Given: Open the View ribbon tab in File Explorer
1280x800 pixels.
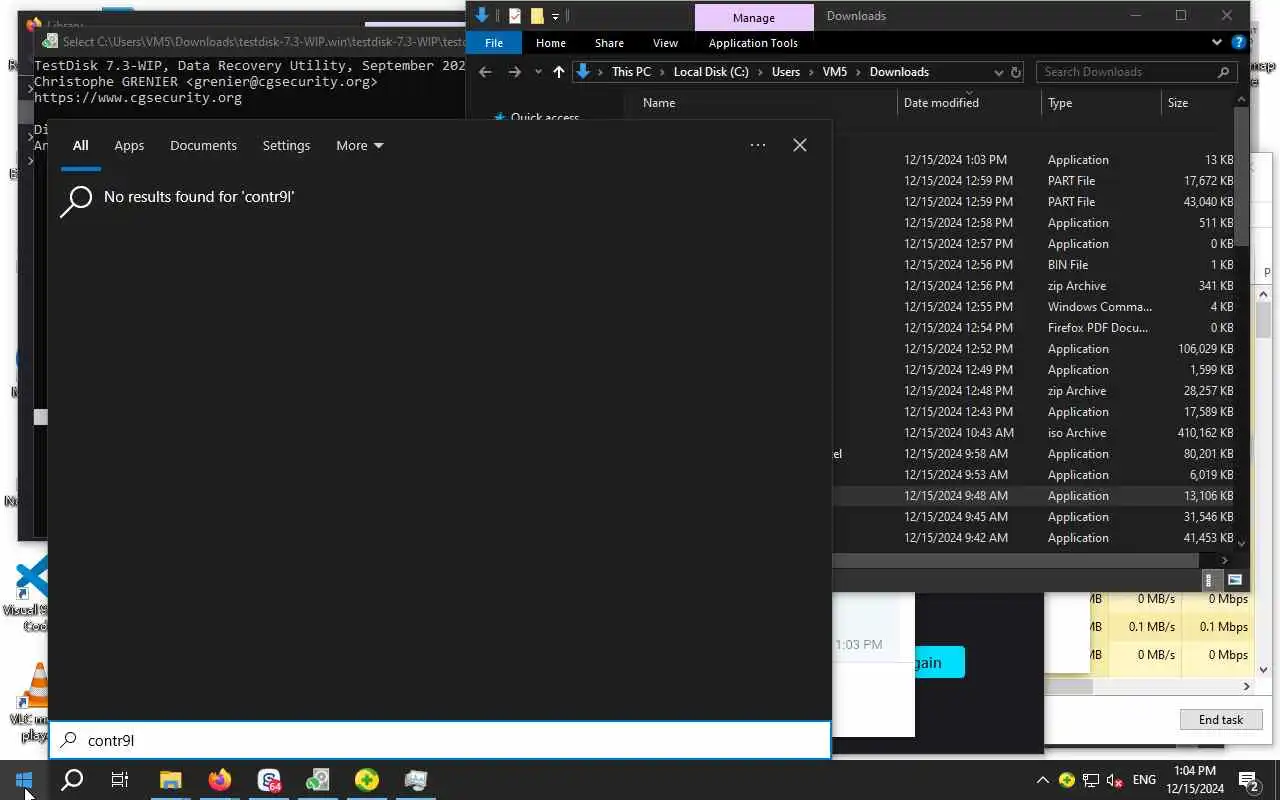Looking at the screenshot, I should pos(665,43).
